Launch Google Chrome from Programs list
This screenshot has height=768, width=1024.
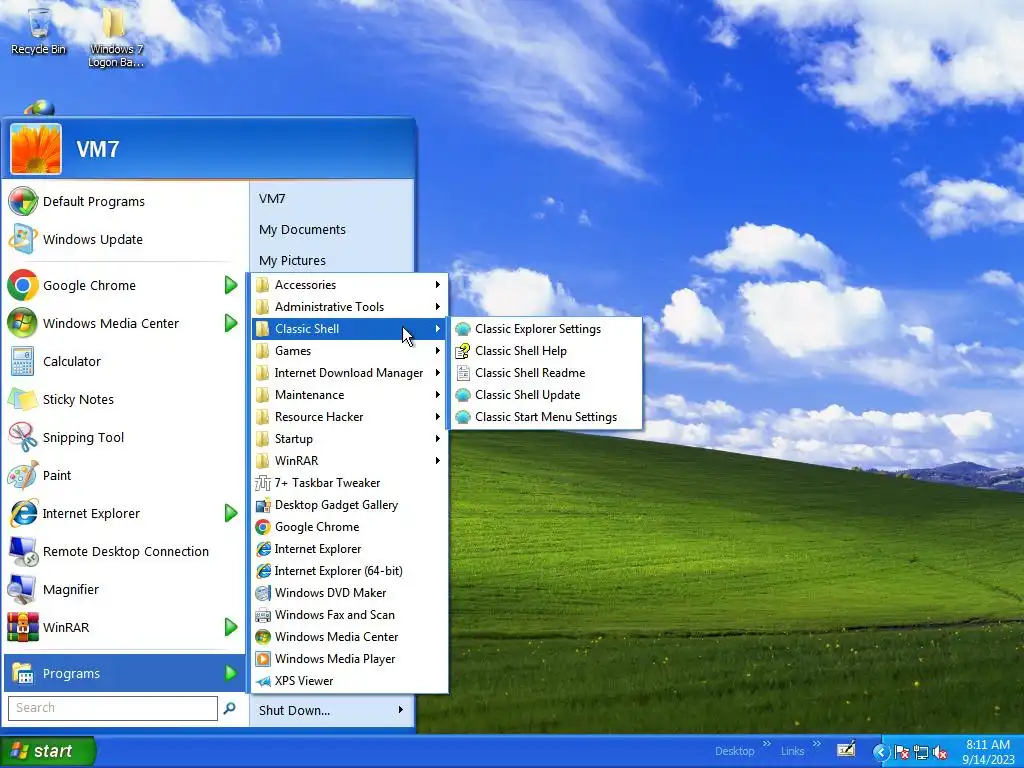(349, 526)
